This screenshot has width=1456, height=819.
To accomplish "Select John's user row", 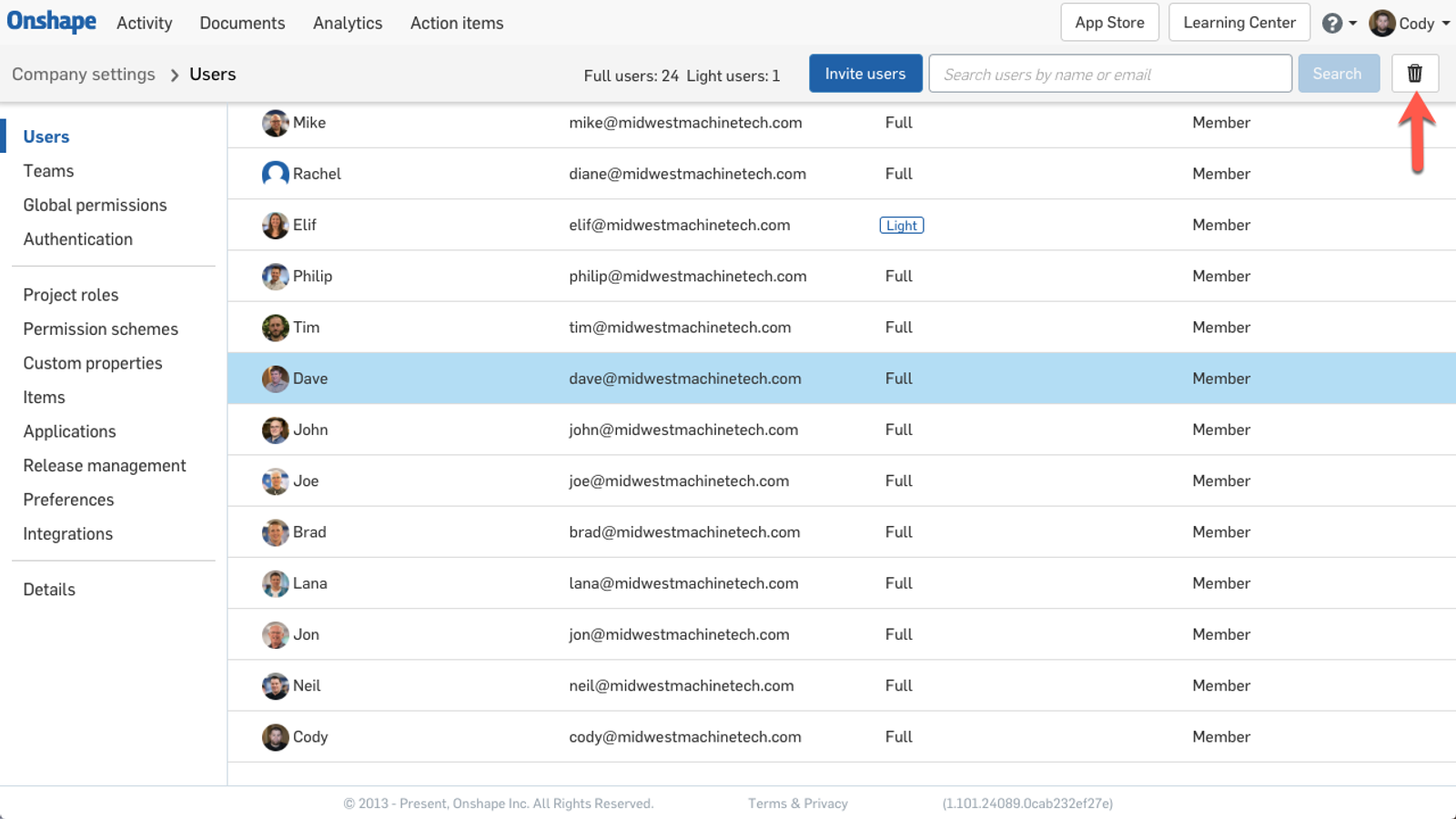I will point(637,430).
